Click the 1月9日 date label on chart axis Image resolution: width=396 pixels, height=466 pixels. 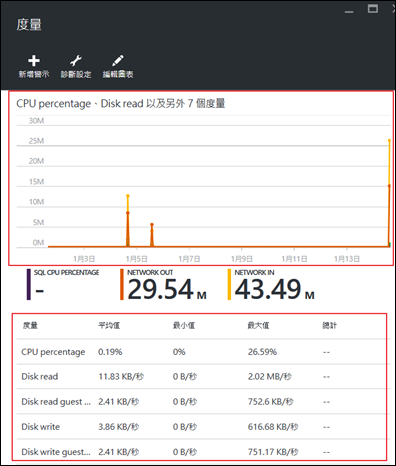coord(242,259)
